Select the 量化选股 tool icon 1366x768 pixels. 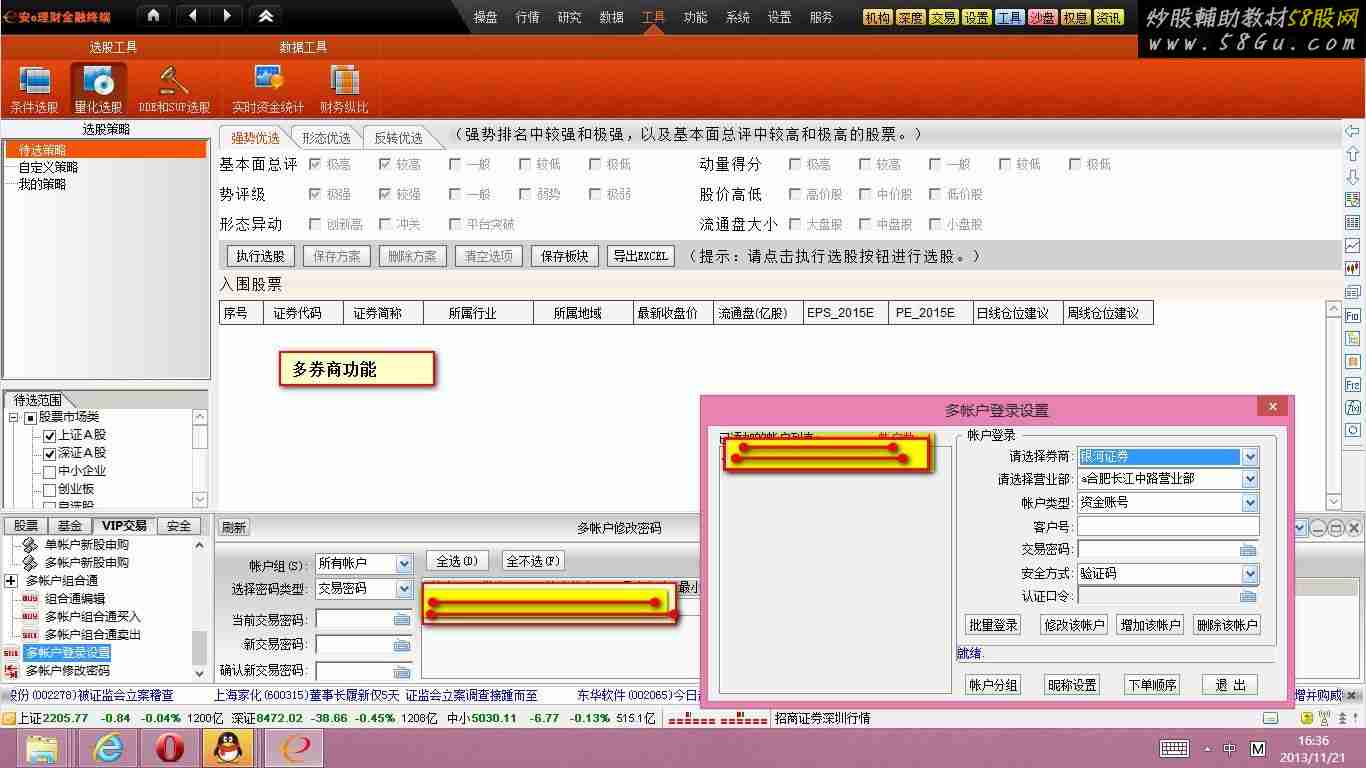pos(98,89)
